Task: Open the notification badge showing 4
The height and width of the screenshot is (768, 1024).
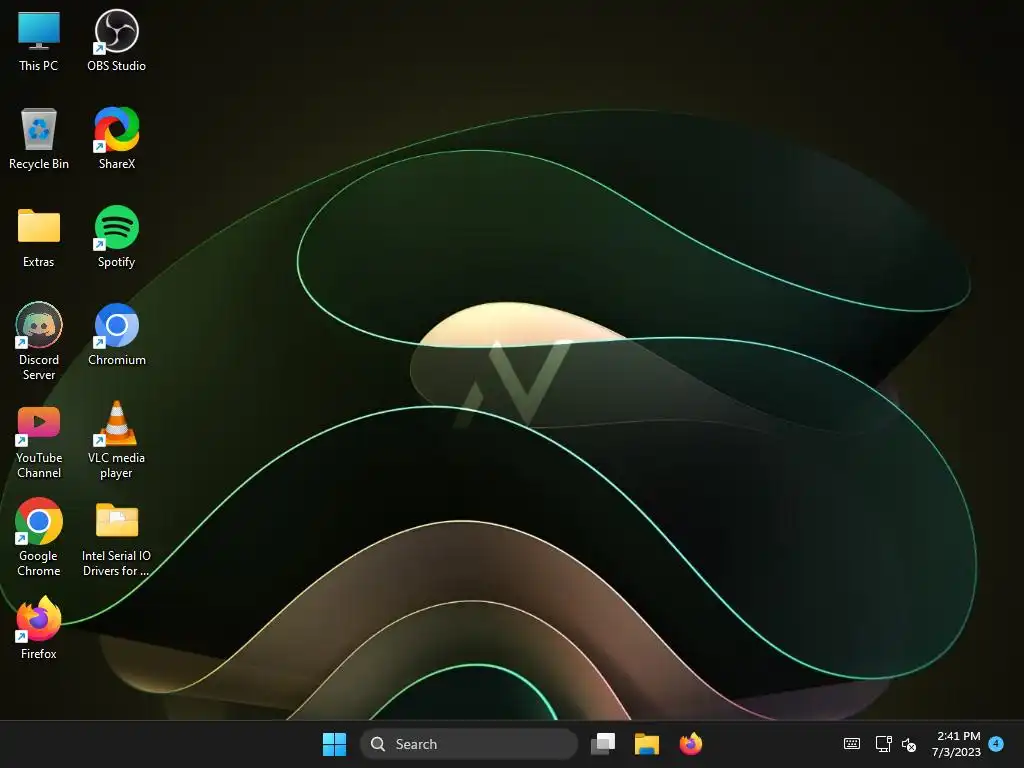Action: point(996,743)
